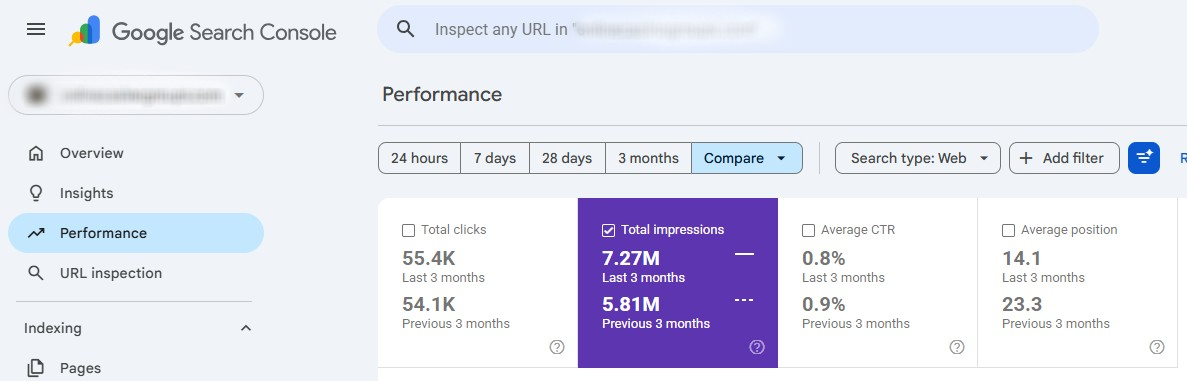
Task: Click the 23.3 previous position value
Action: pyautogui.click(x=1022, y=304)
